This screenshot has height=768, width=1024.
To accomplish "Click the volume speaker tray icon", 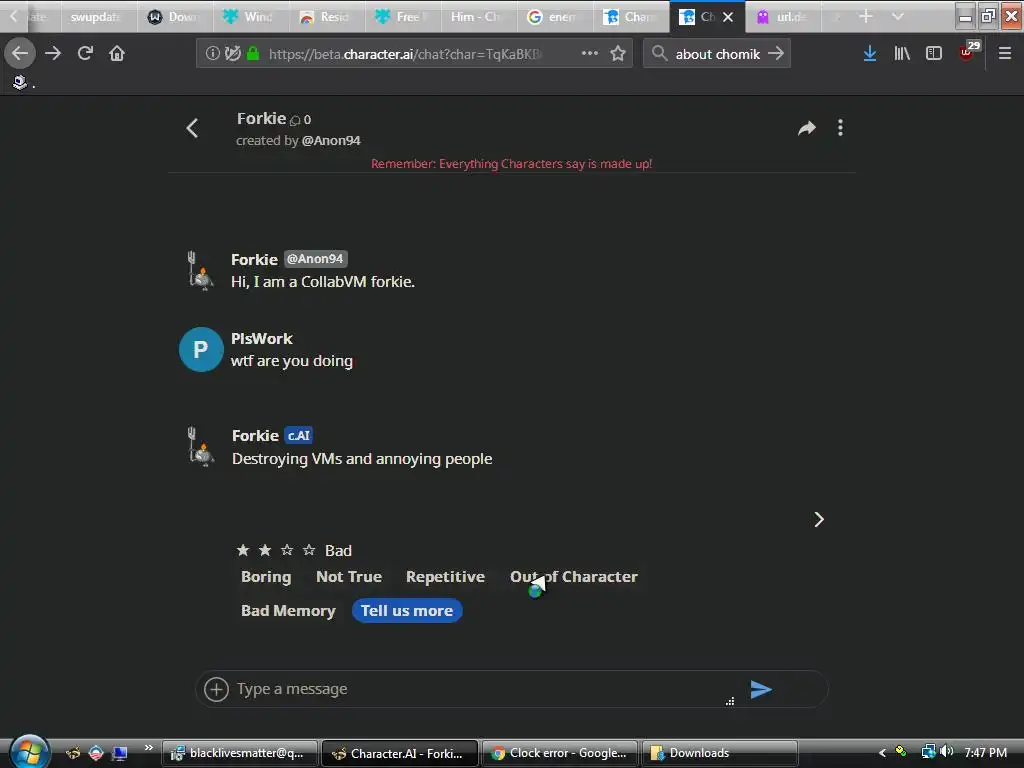I will [947, 752].
